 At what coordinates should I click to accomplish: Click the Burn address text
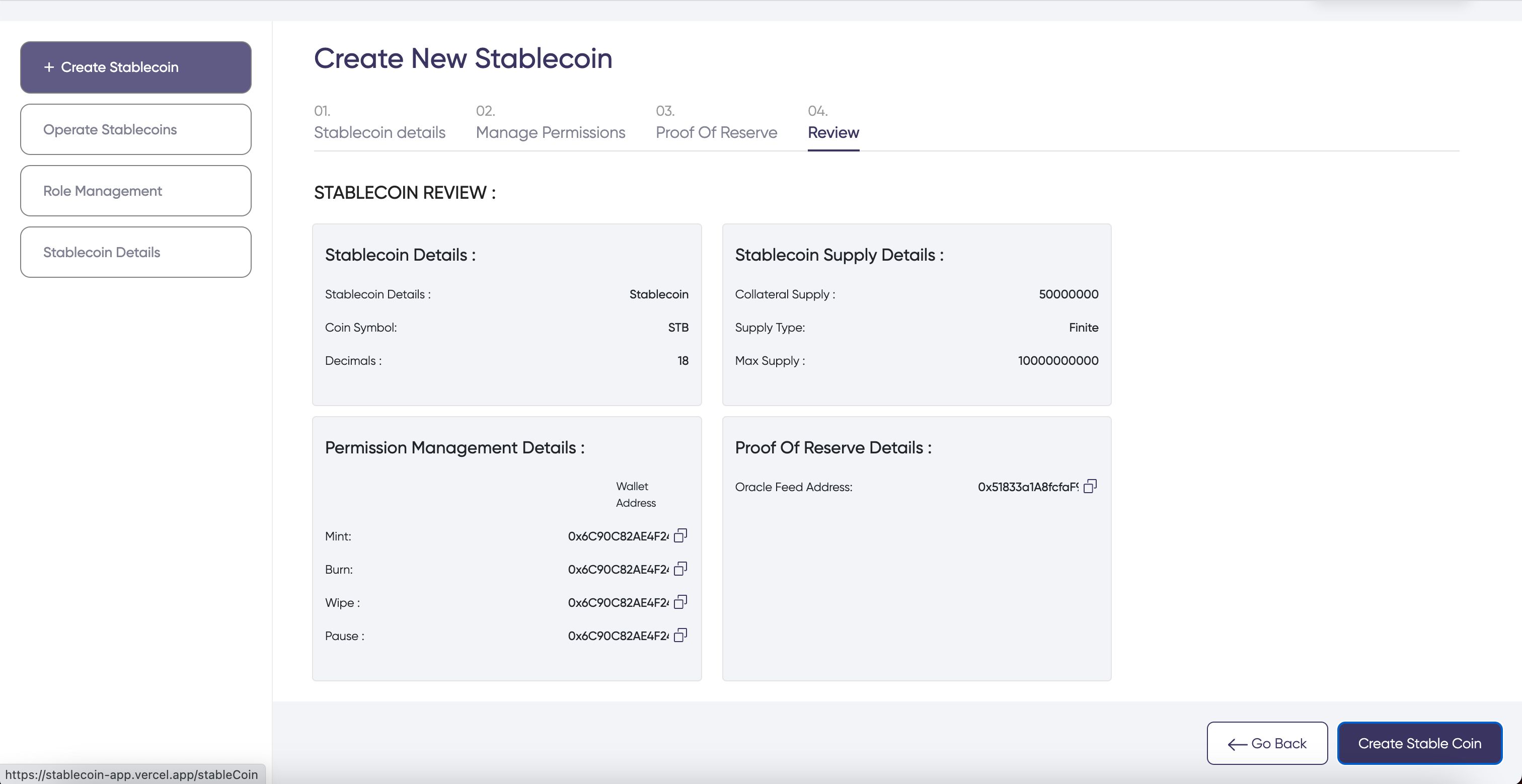click(x=618, y=570)
